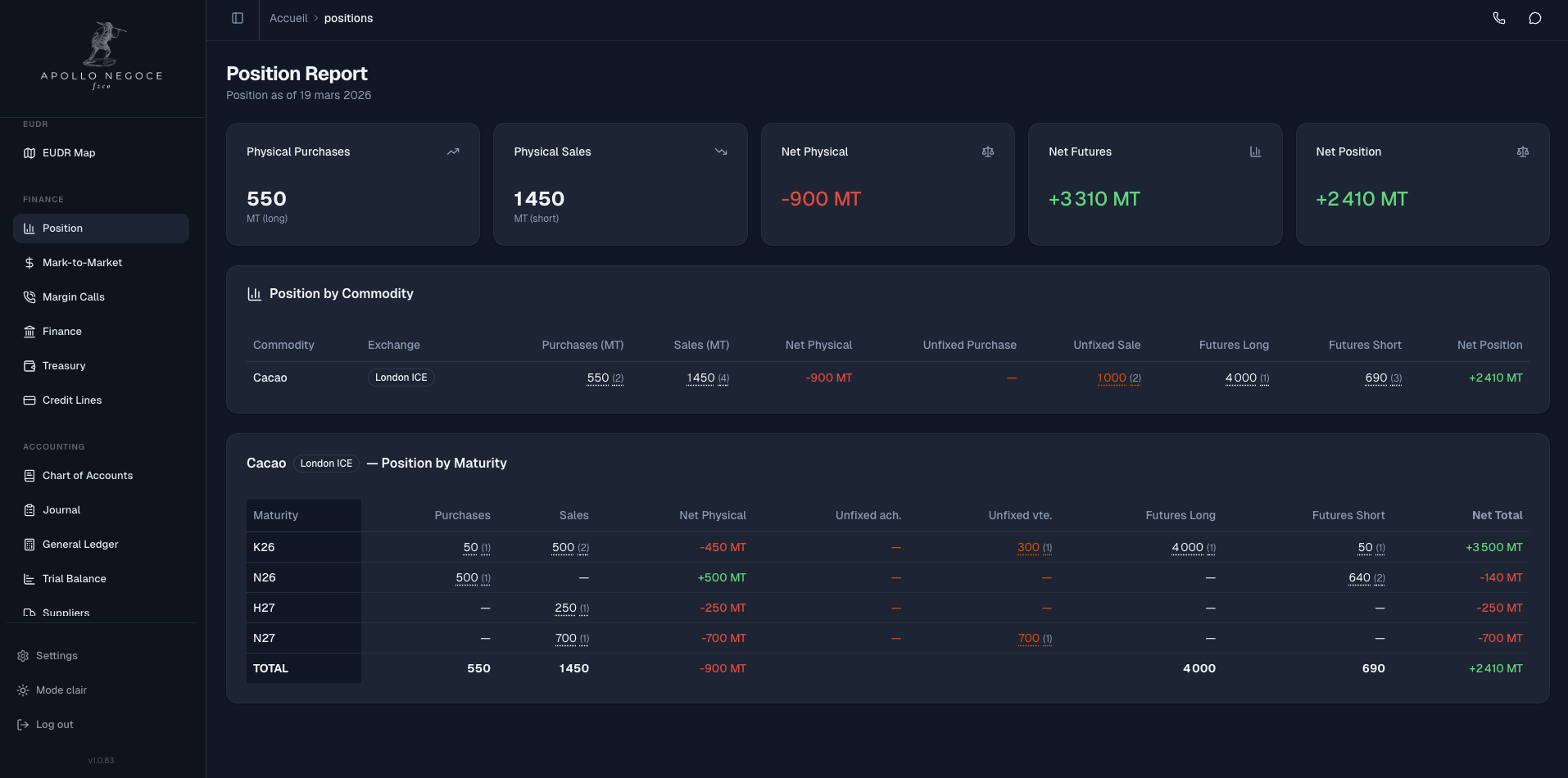This screenshot has height=778, width=1568.
Task: Navigate to Accueil in the breadcrumb
Action: tap(288, 18)
